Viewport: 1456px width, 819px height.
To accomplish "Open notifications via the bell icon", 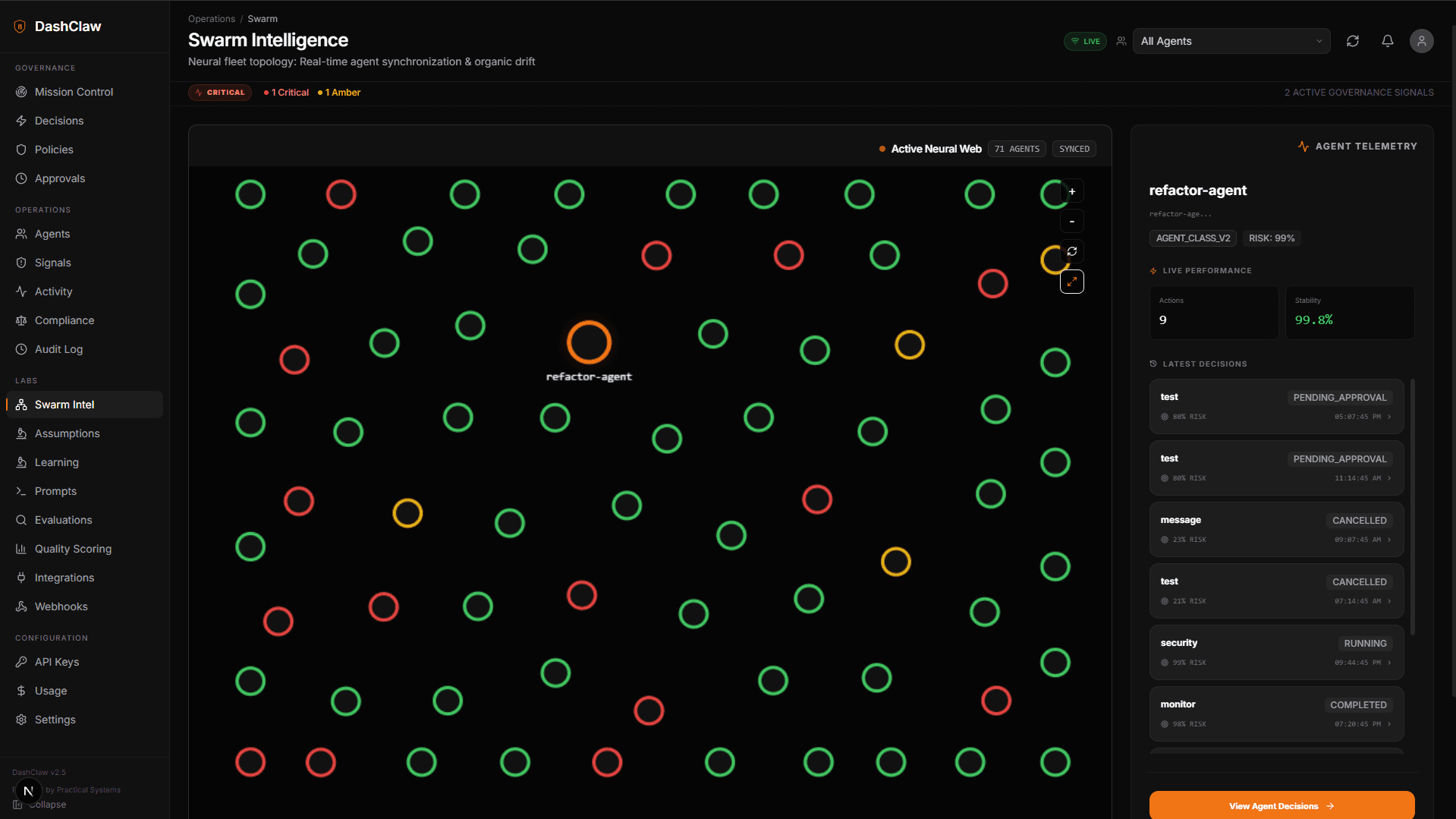I will (x=1387, y=41).
